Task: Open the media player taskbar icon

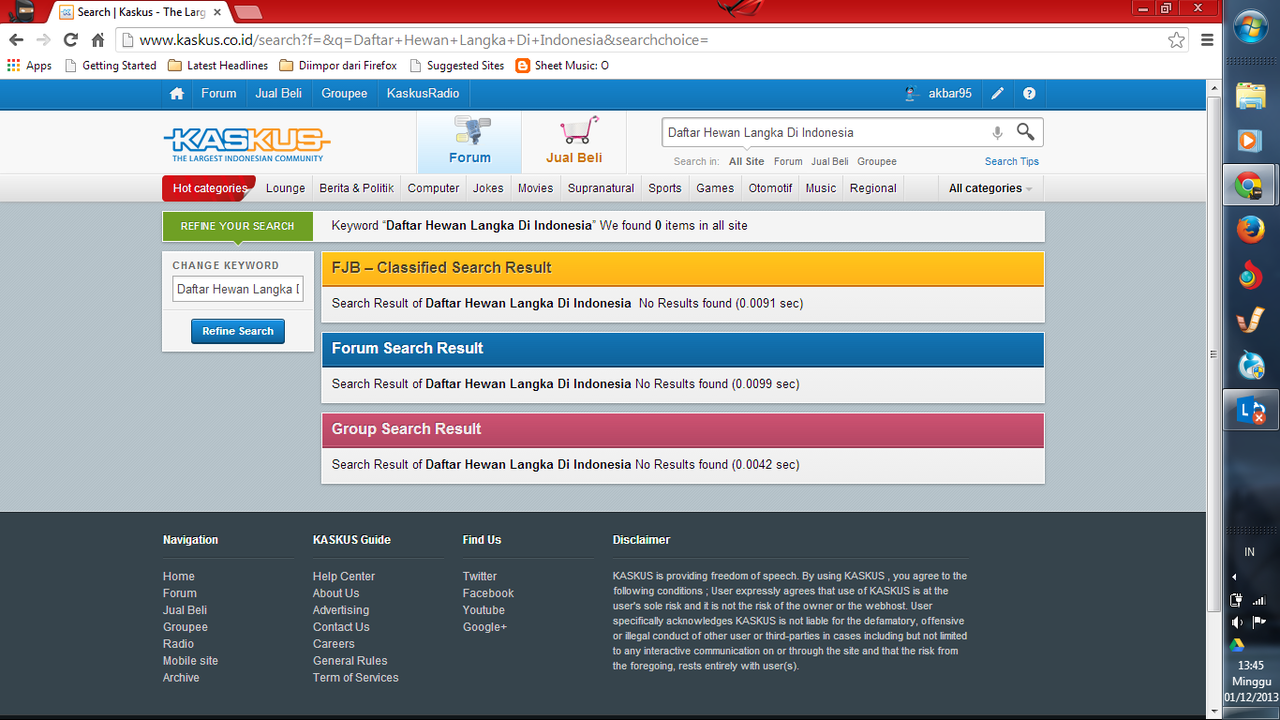Action: pos(1250,140)
